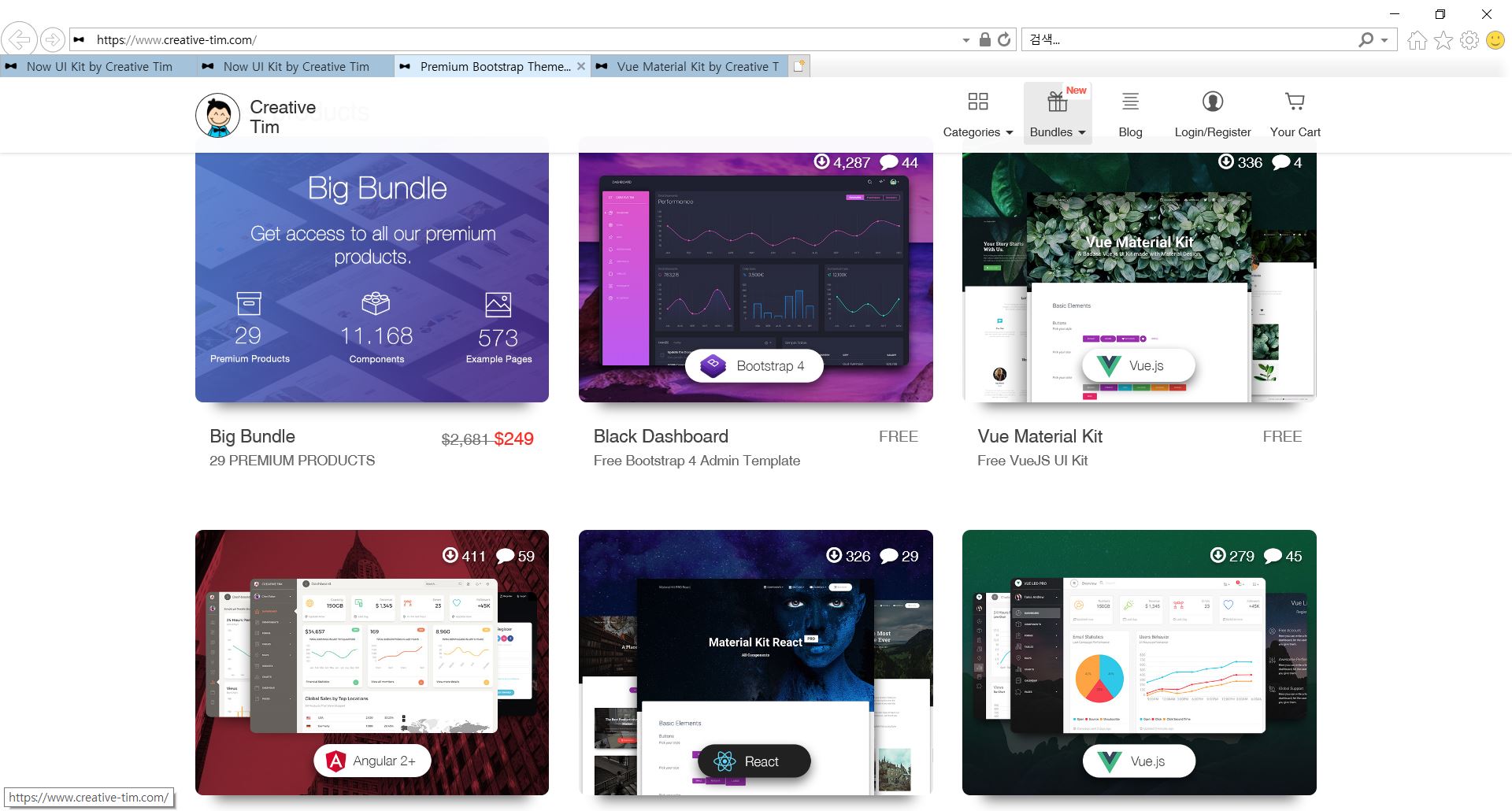Click the FREE label for Vue Material Kit
1512x811 pixels.
click(x=1282, y=436)
